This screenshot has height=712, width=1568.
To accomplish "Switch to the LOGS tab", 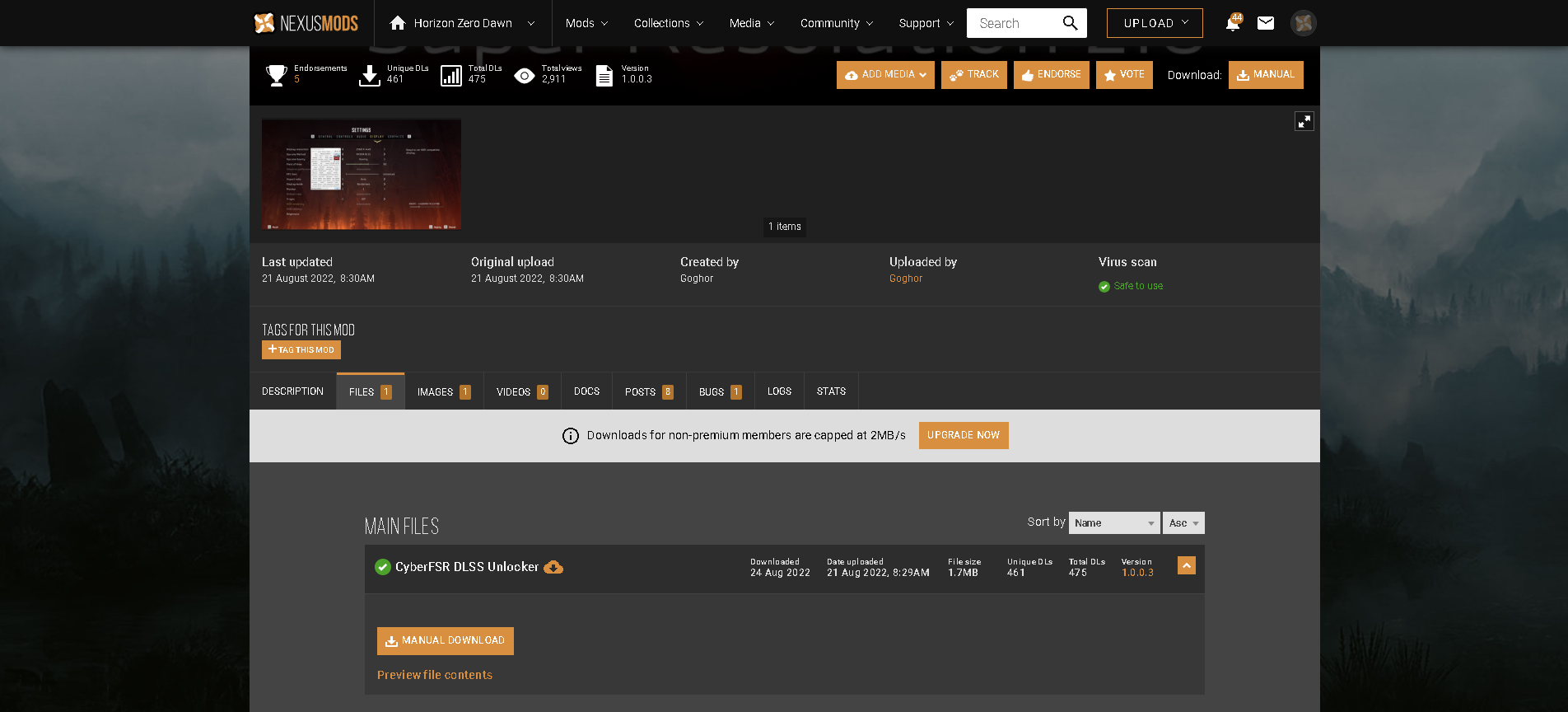I will pos(779,391).
